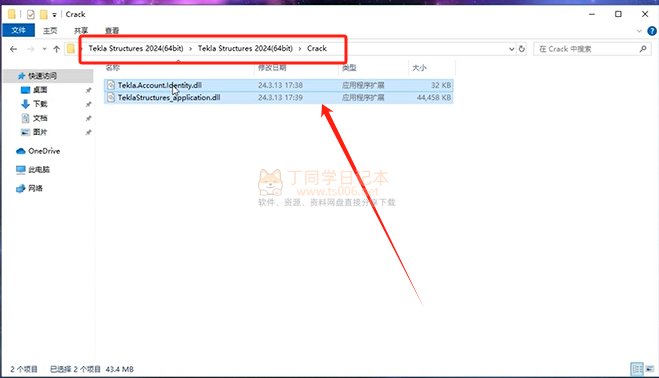Go forward with the right arrow button
The image size is (659, 378).
tap(31, 49)
